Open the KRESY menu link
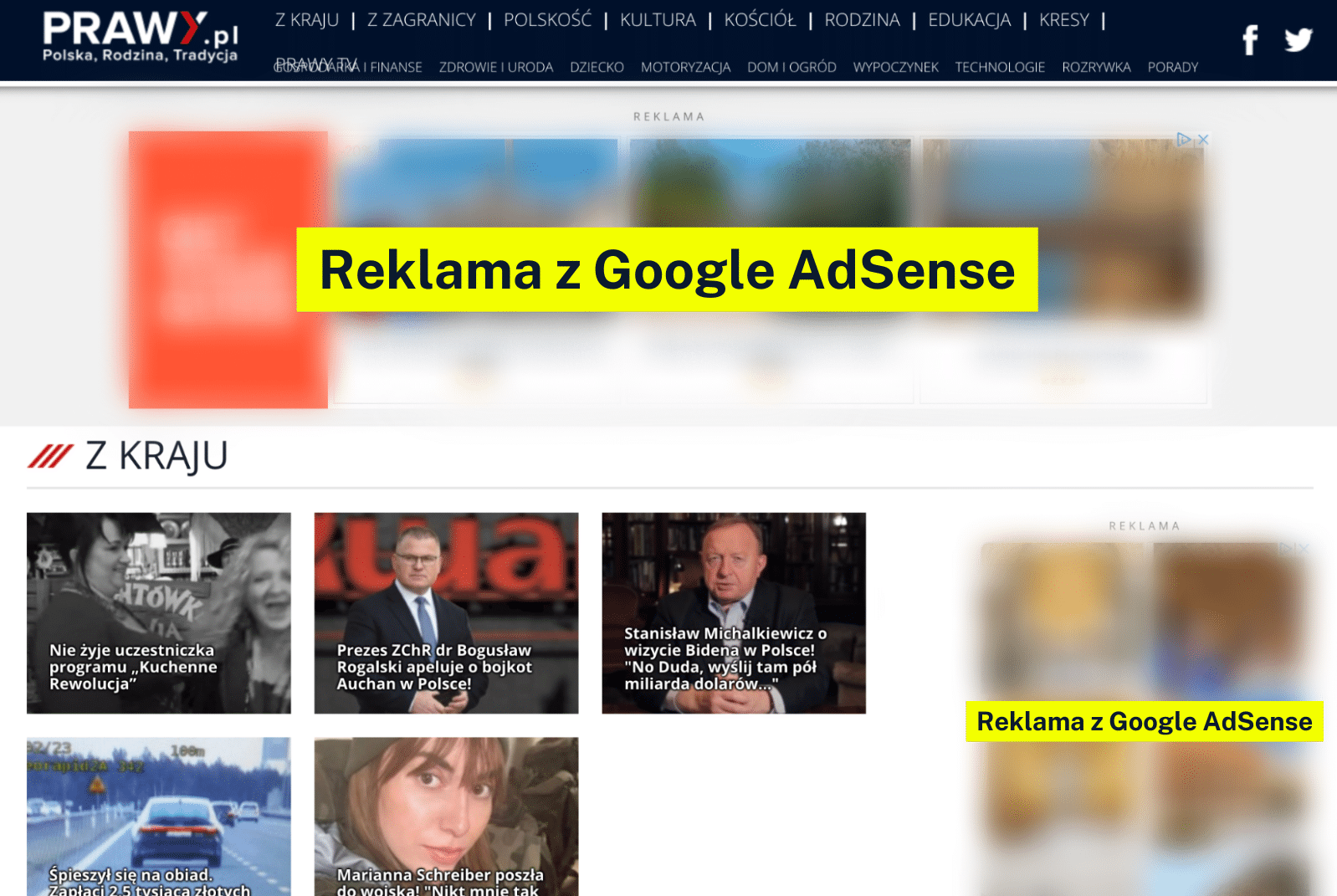Viewport: 1337px width, 896px height. (1063, 20)
